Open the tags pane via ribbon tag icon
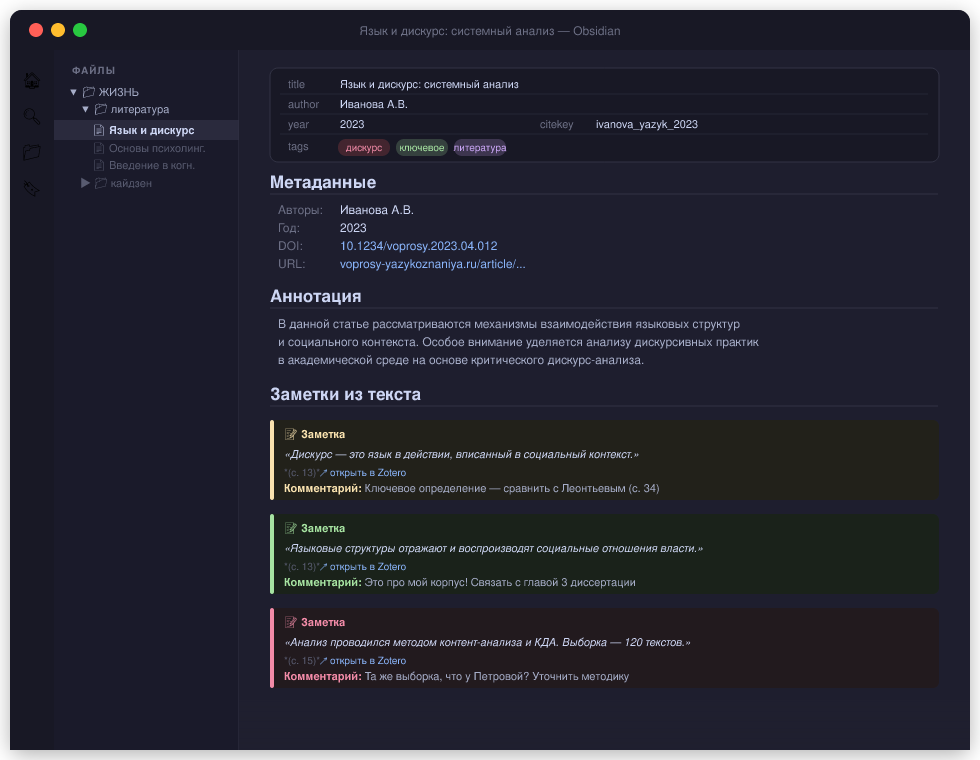 [32, 188]
